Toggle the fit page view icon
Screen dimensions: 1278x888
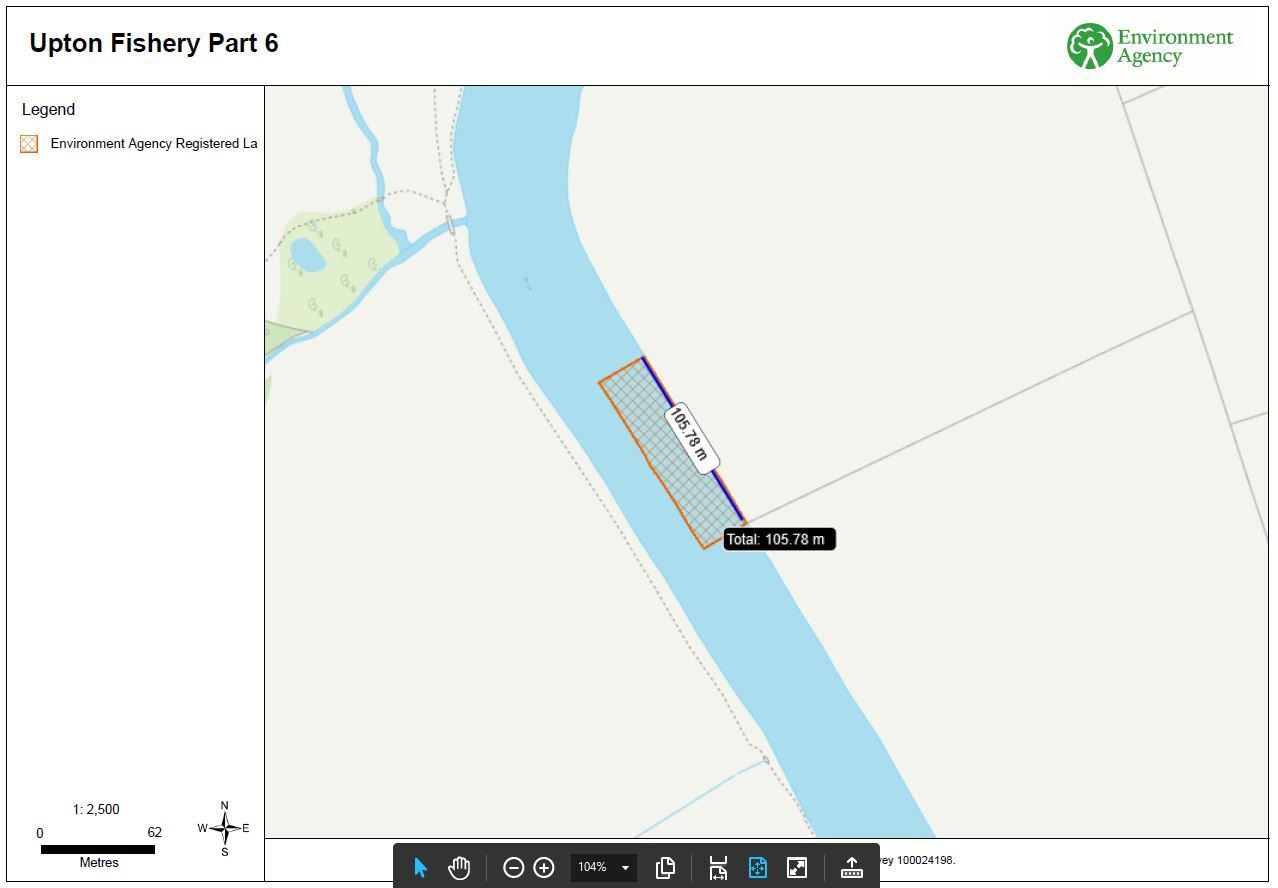click(757, 867)
